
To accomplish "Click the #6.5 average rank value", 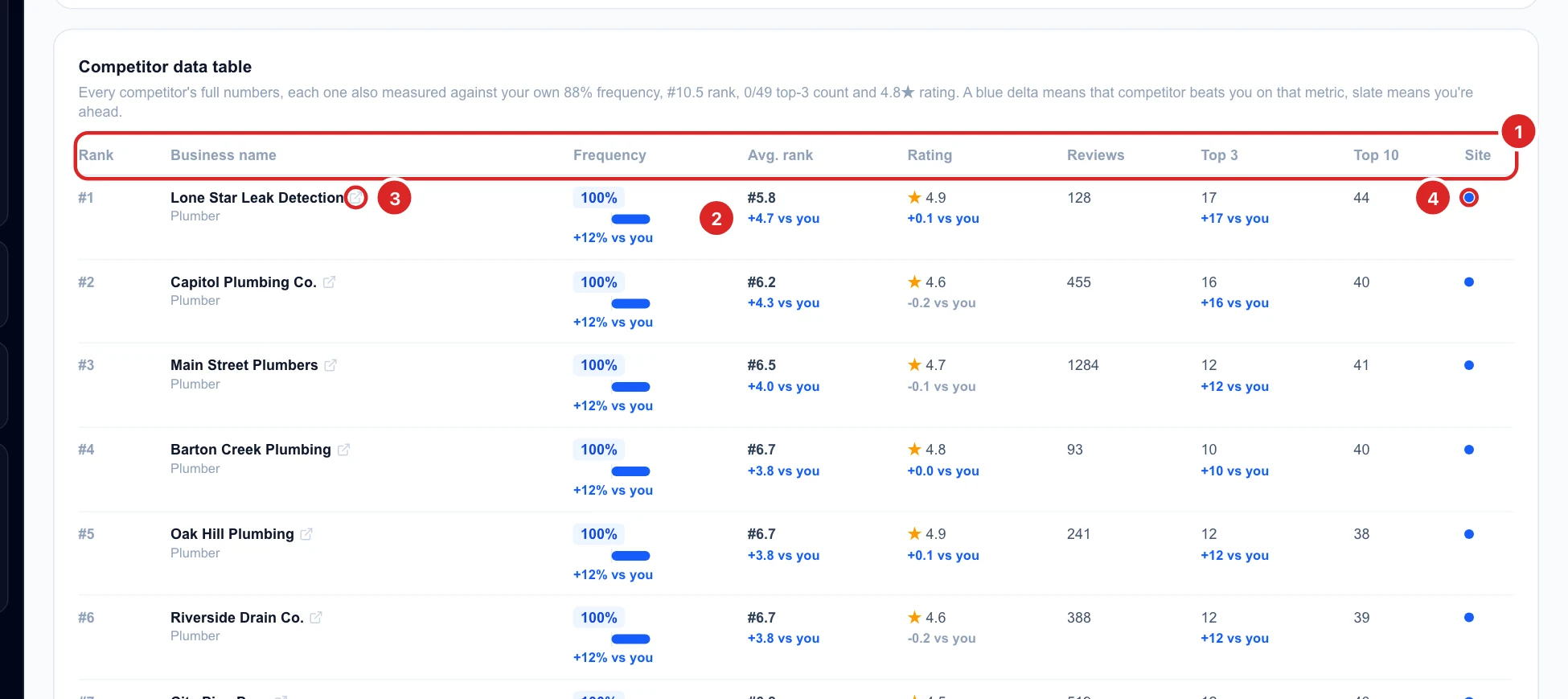I will point(761,365).
